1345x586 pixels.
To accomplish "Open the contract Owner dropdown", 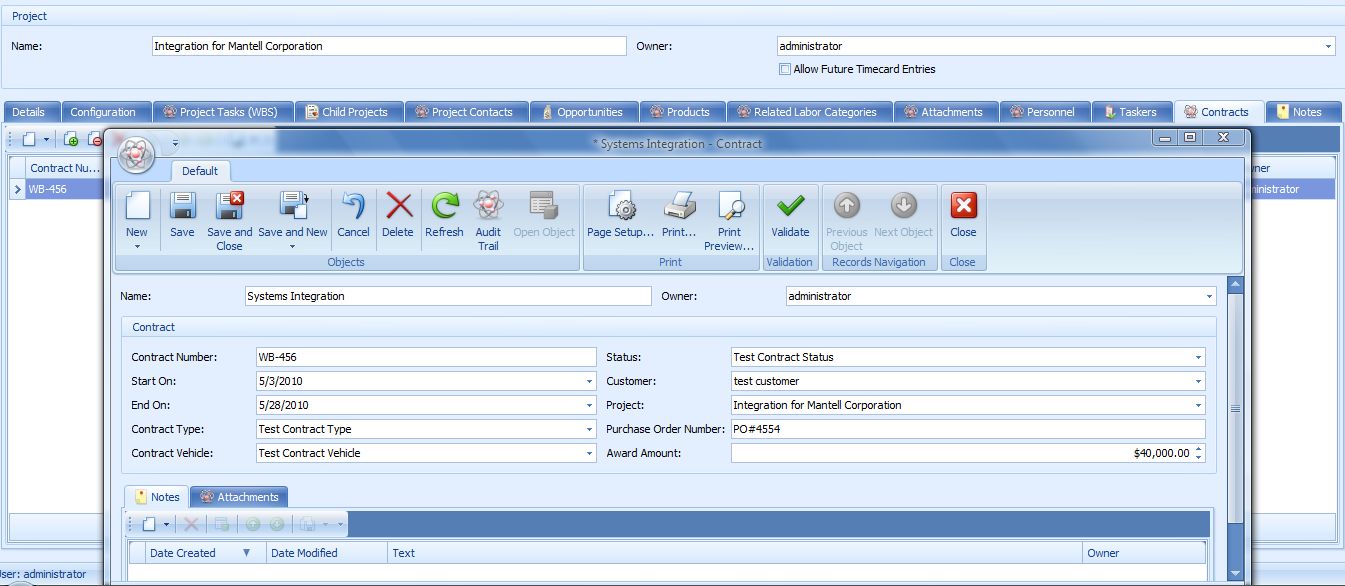I will coord(1209,296).
